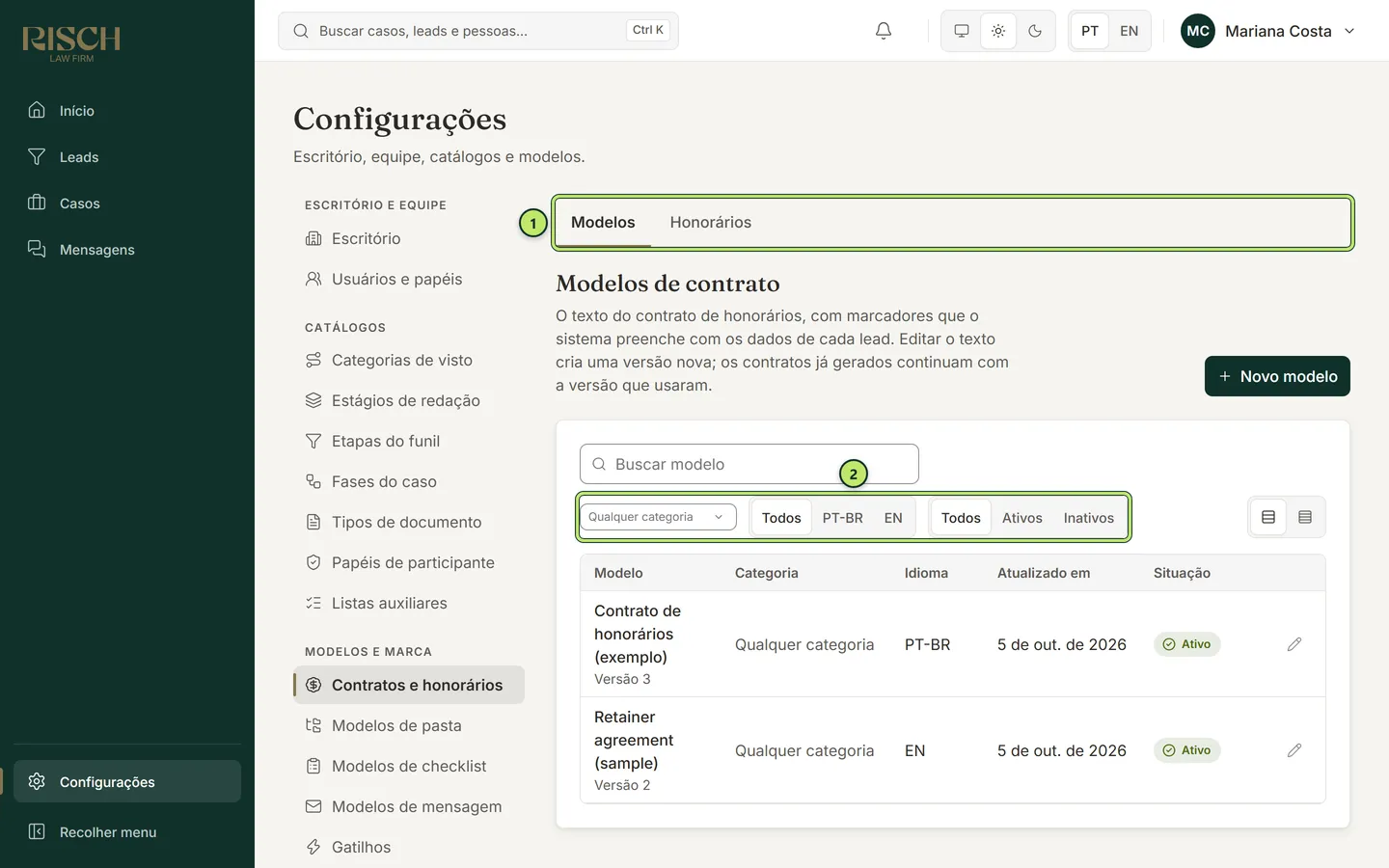Image resolution: width=1389 pixels, height=868 pixels.
Task: Open Modelos de checklist
Action: pyautogui.click(x=409, y=766)
